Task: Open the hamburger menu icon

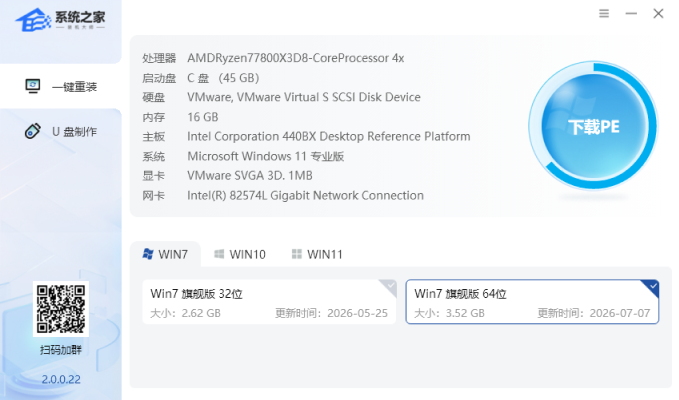Action: coord(604,14)
